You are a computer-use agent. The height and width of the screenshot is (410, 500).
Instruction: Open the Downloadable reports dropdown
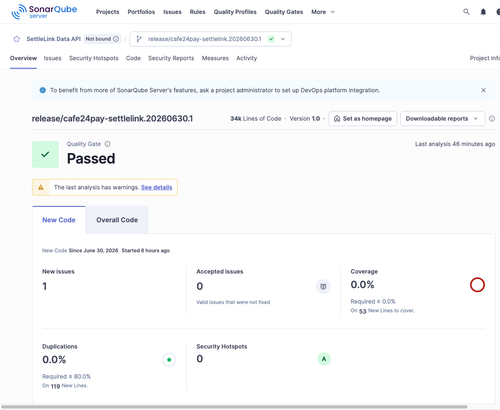click(x=442, y=119)
